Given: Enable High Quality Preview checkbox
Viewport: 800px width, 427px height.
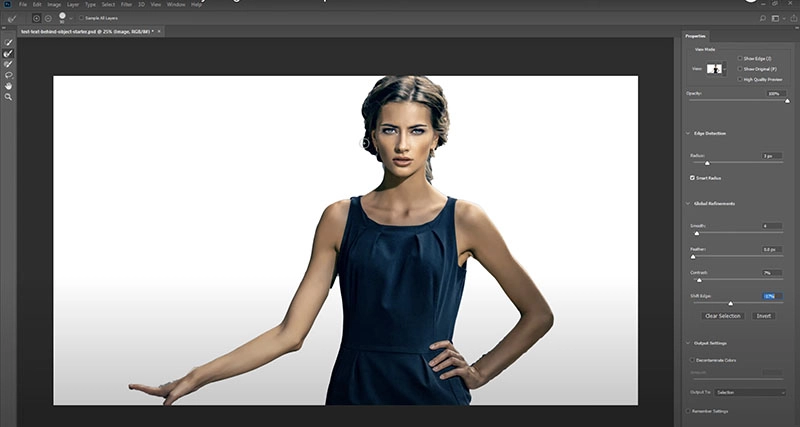Looking at the screenshot, I should tap(740, 79).
